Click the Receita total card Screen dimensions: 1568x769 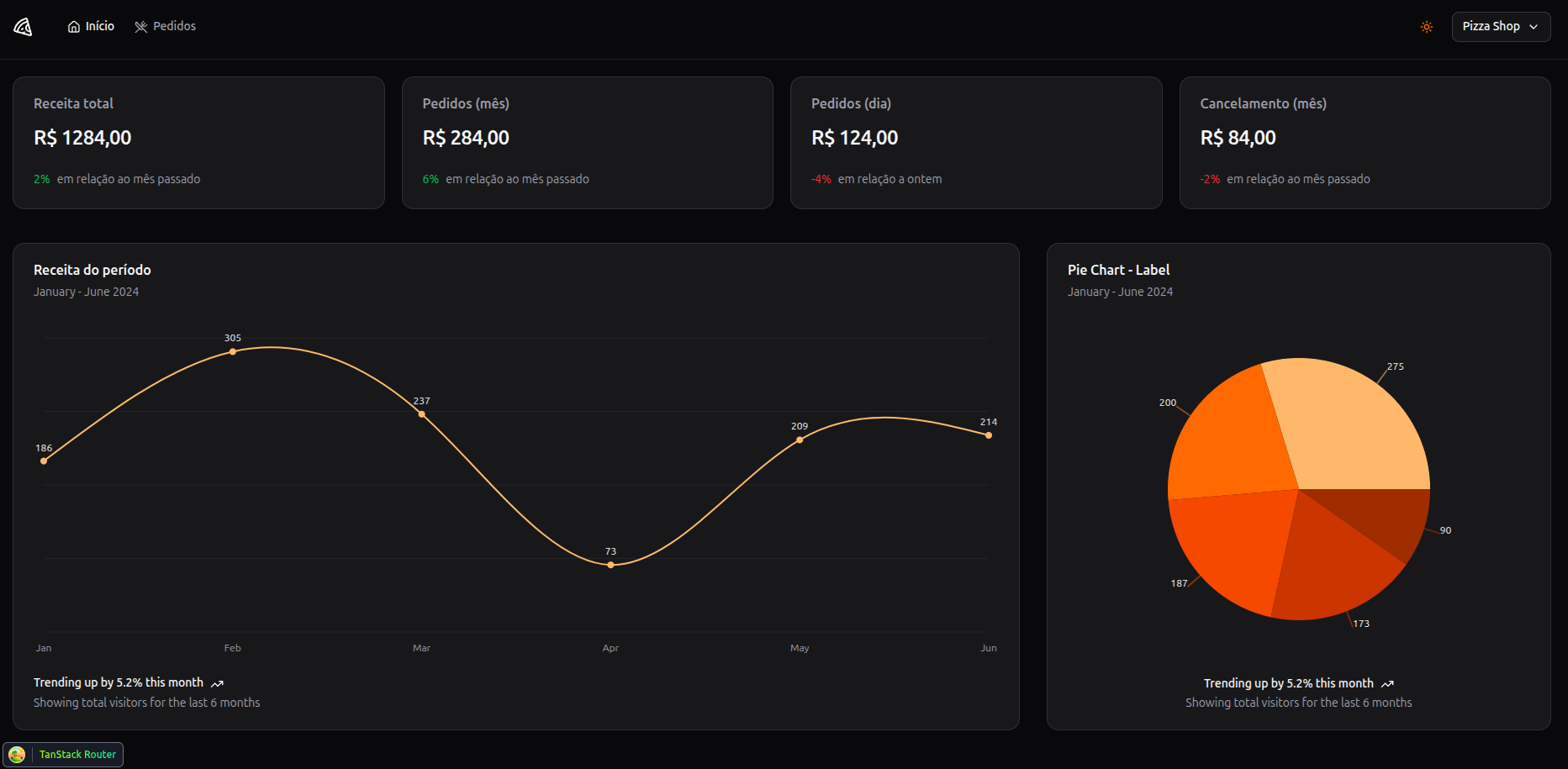[x=198, y=143]
